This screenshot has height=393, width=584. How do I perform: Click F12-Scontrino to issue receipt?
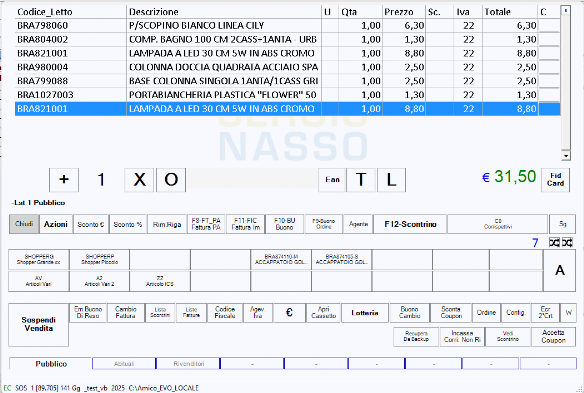[x=410, y=224]
